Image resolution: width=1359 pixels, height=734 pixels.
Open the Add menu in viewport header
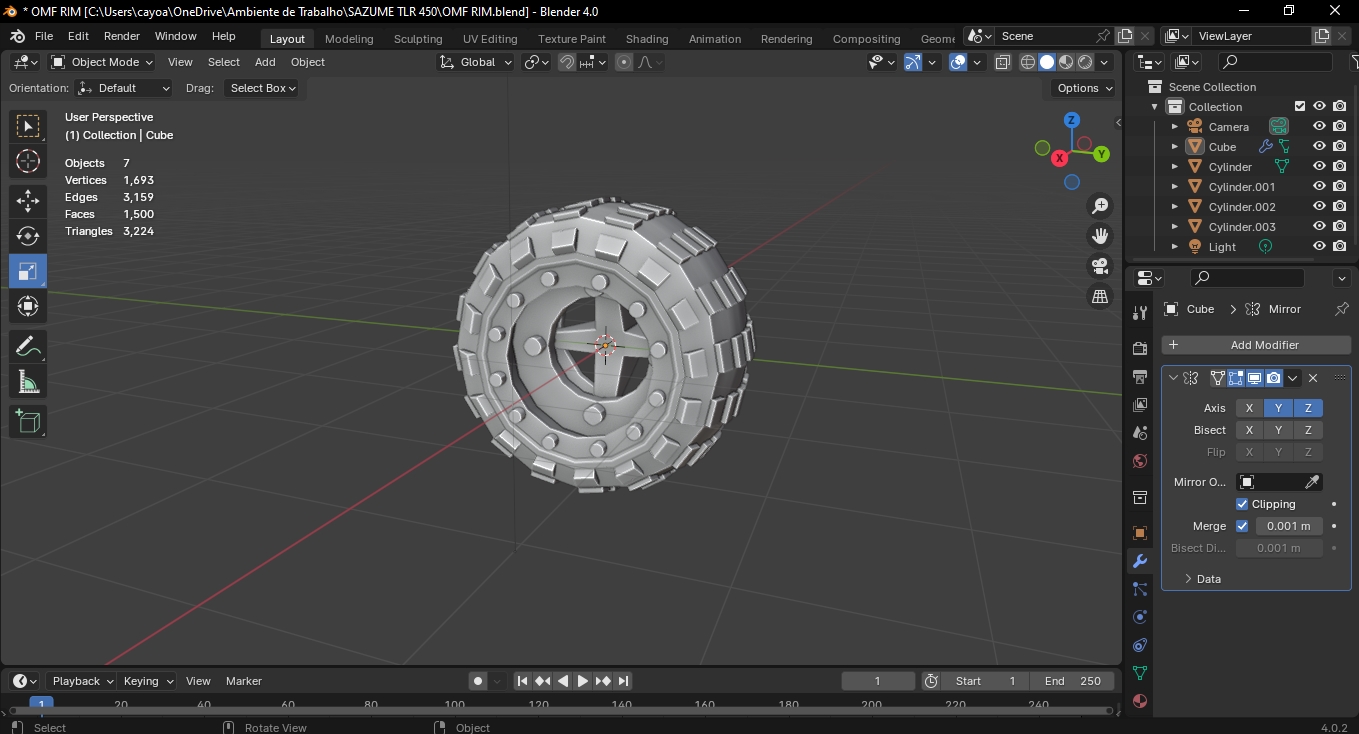[x=265, y=62]
